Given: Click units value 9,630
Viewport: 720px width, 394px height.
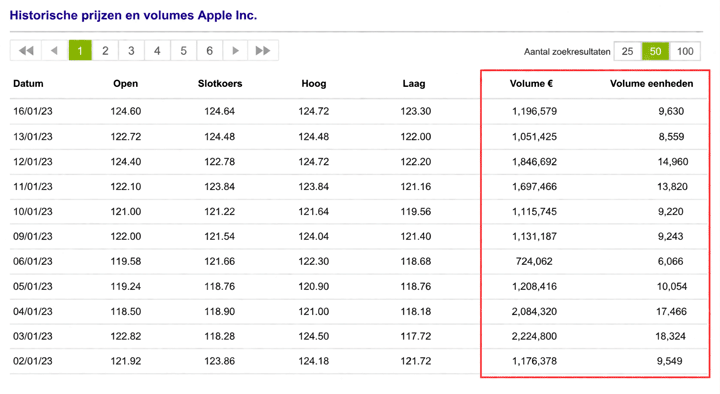Looking at the screenshot, I should 671,111.
